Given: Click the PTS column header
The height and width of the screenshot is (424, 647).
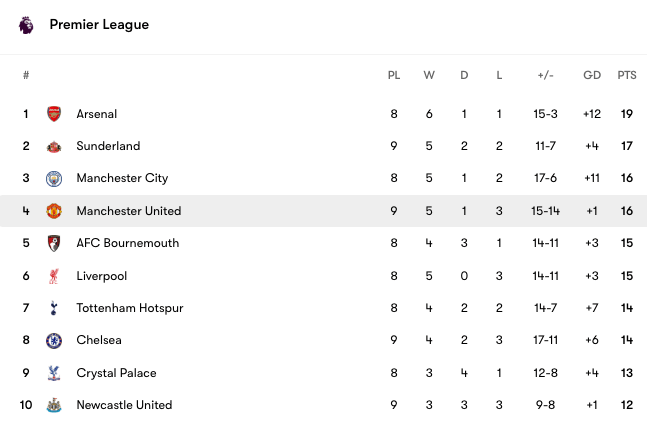Looking at the screenshot, I should click(x=627, y=75).
